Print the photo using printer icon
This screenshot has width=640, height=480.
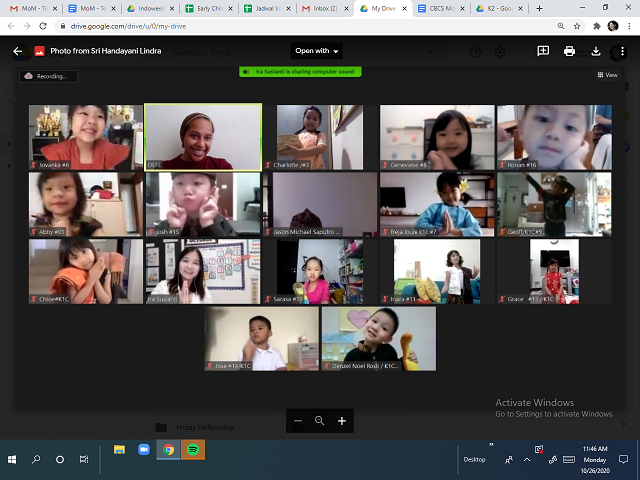coord(569,51)
